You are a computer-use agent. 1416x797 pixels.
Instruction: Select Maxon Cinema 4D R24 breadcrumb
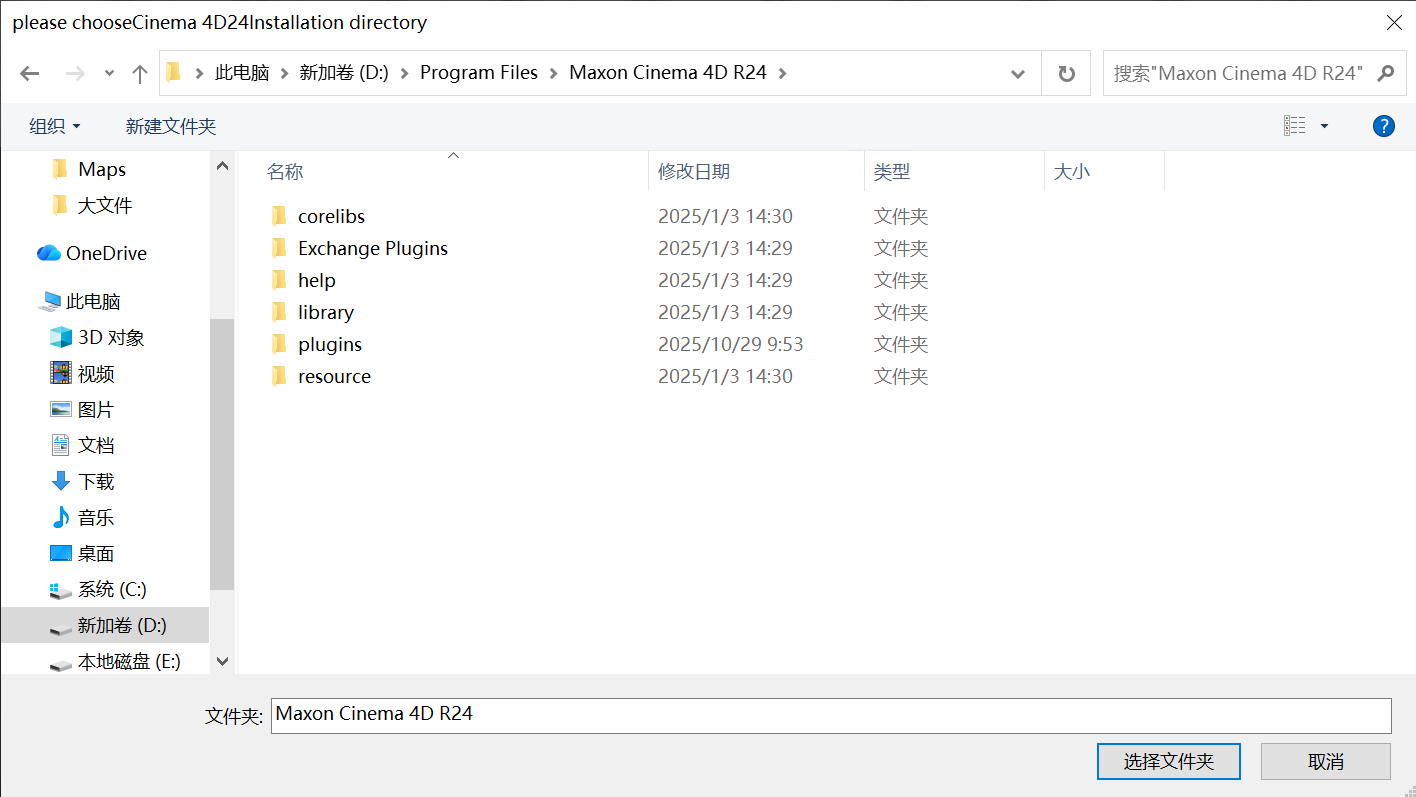point(668,73)
